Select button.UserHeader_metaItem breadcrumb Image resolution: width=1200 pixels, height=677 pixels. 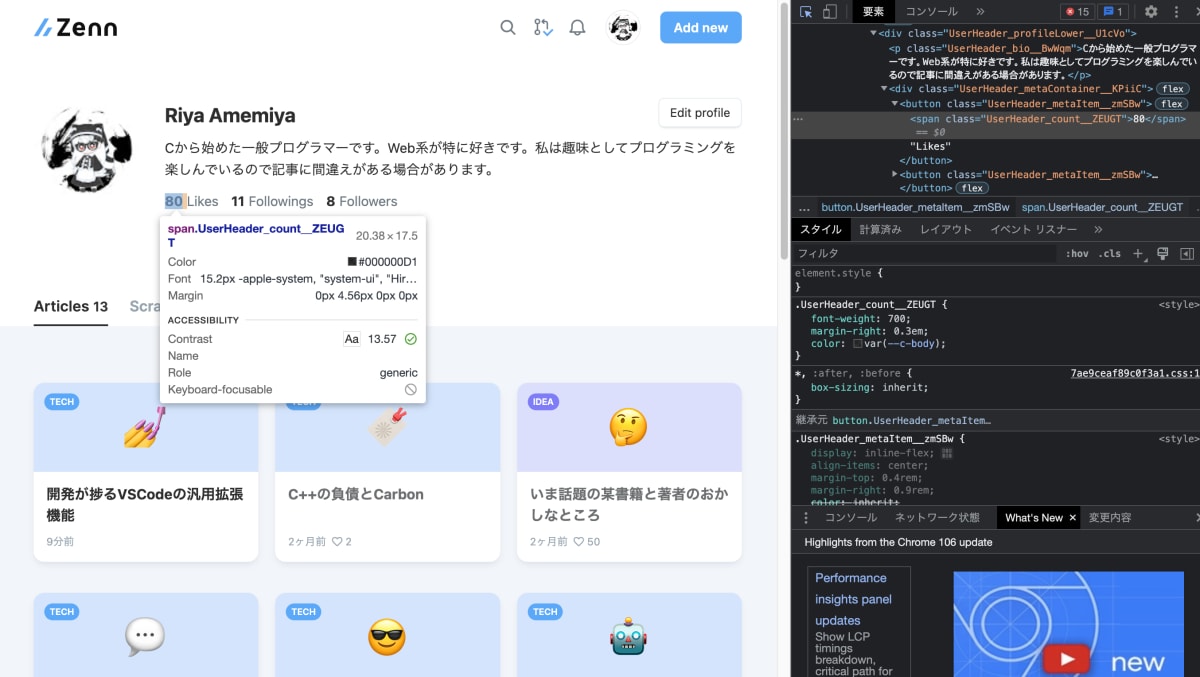pos(915,207)
